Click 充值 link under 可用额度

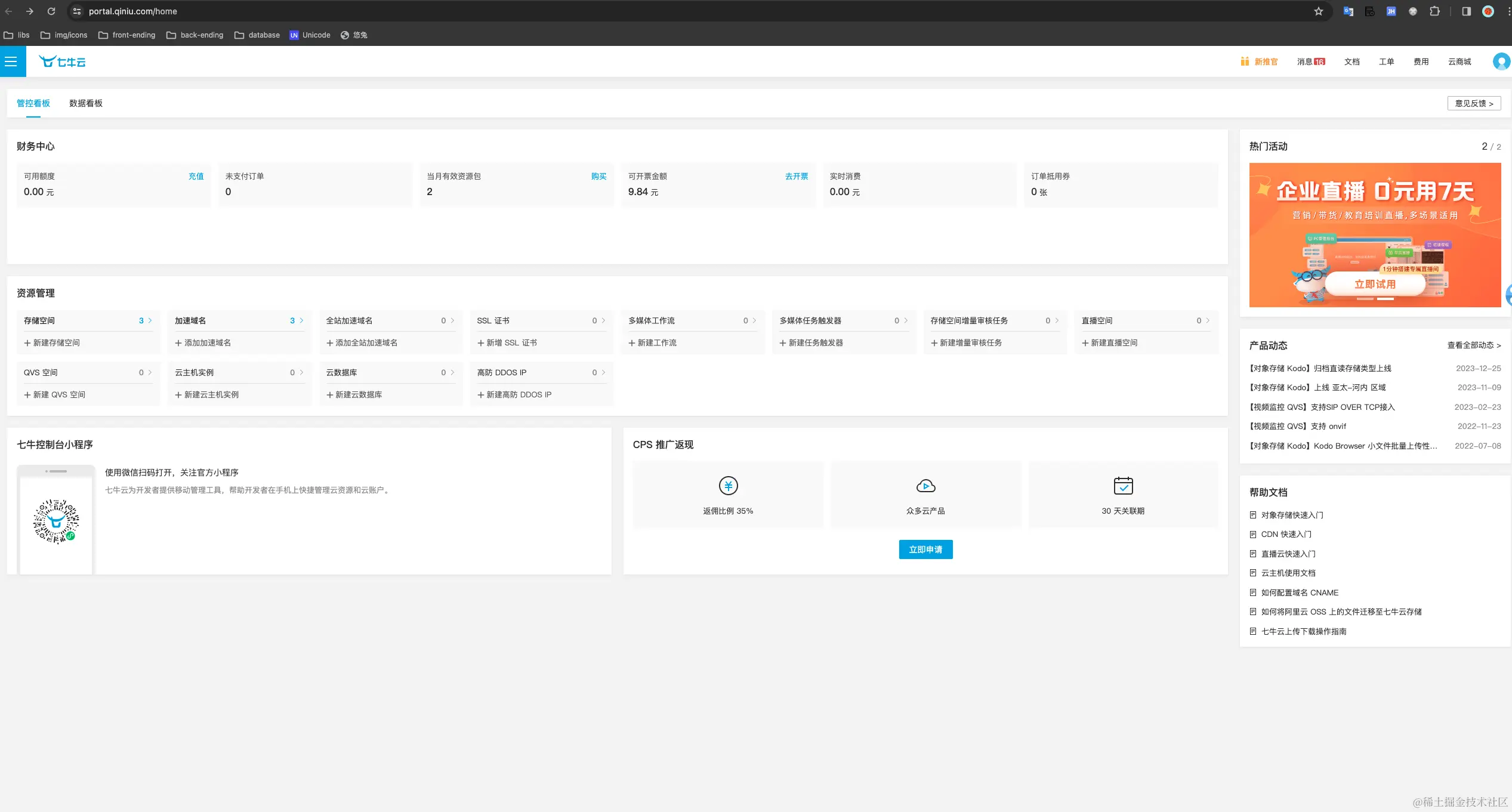coord(196,176)
